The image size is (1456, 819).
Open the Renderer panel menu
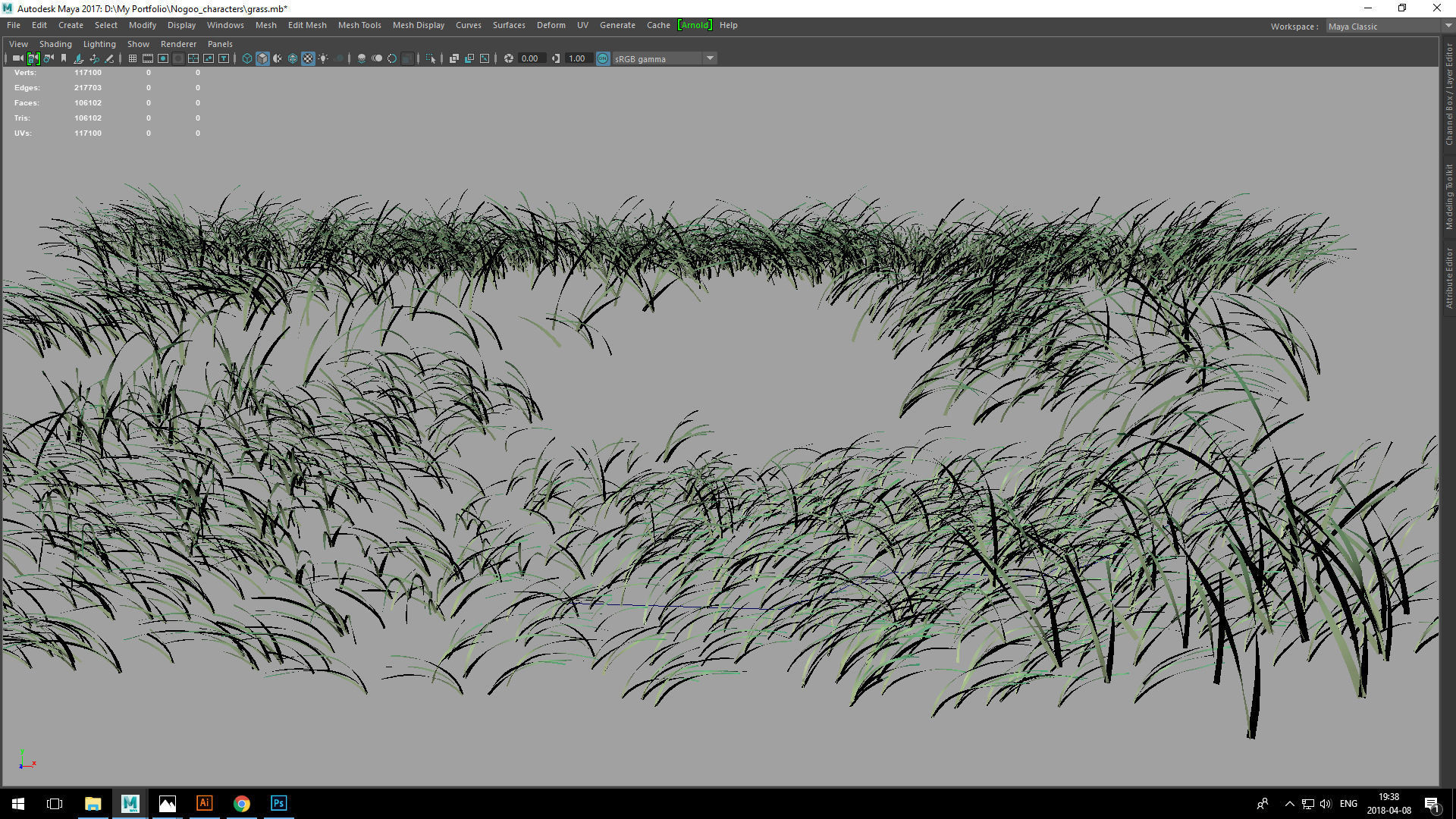[178, 44]
